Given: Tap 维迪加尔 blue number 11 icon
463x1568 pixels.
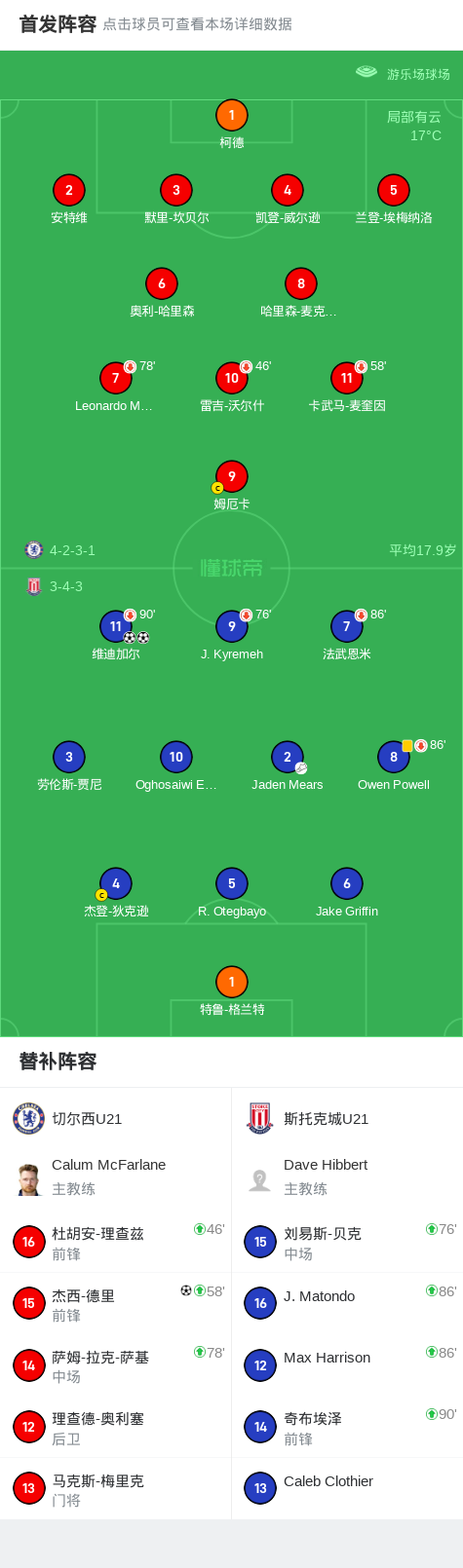Looking at the screenshot, I should tap(116, 626).
